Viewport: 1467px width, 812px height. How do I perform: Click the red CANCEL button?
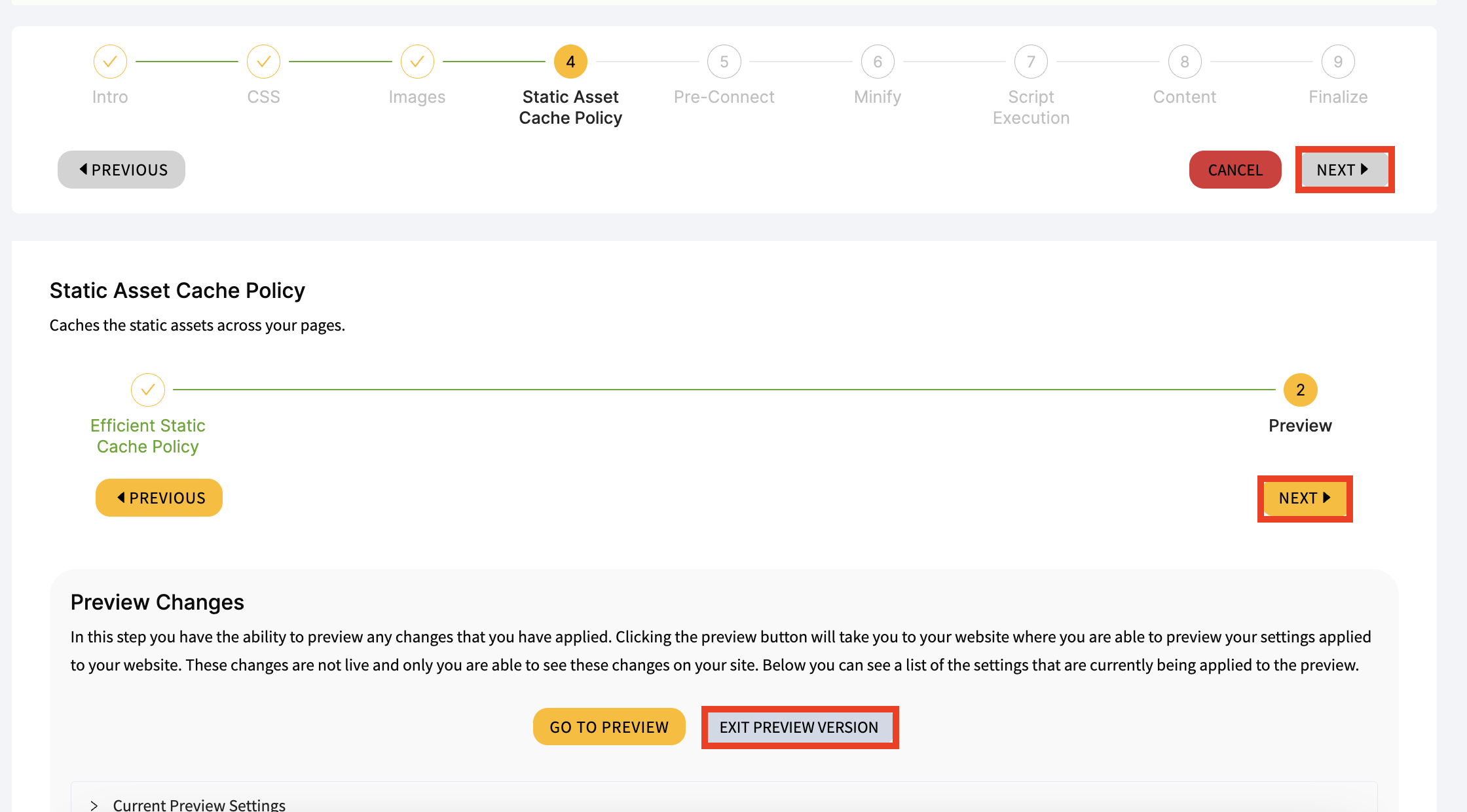pyautogui.click(x=1235, y=170)
